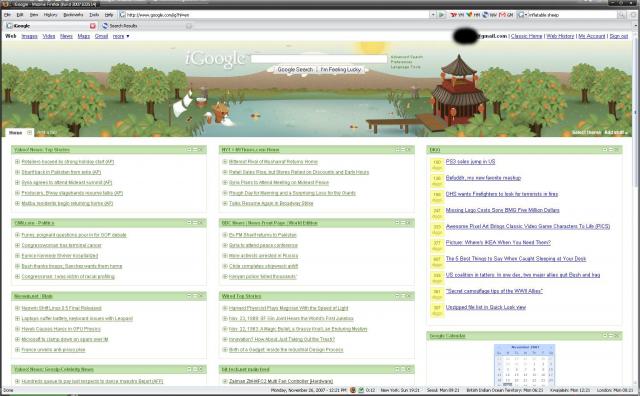Viewport: 640px width, 396px height.
Task: Close the Yahoo! News Top Stories gadget
Action: point(200,150)
